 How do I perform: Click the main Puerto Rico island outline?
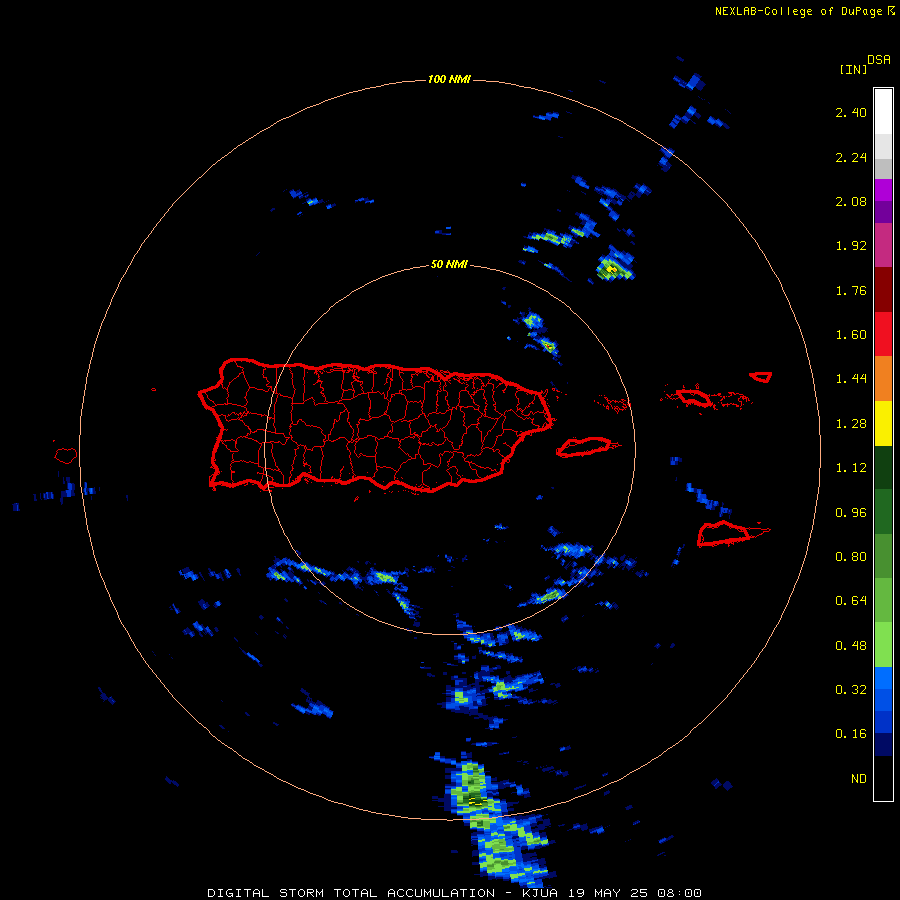376,425
